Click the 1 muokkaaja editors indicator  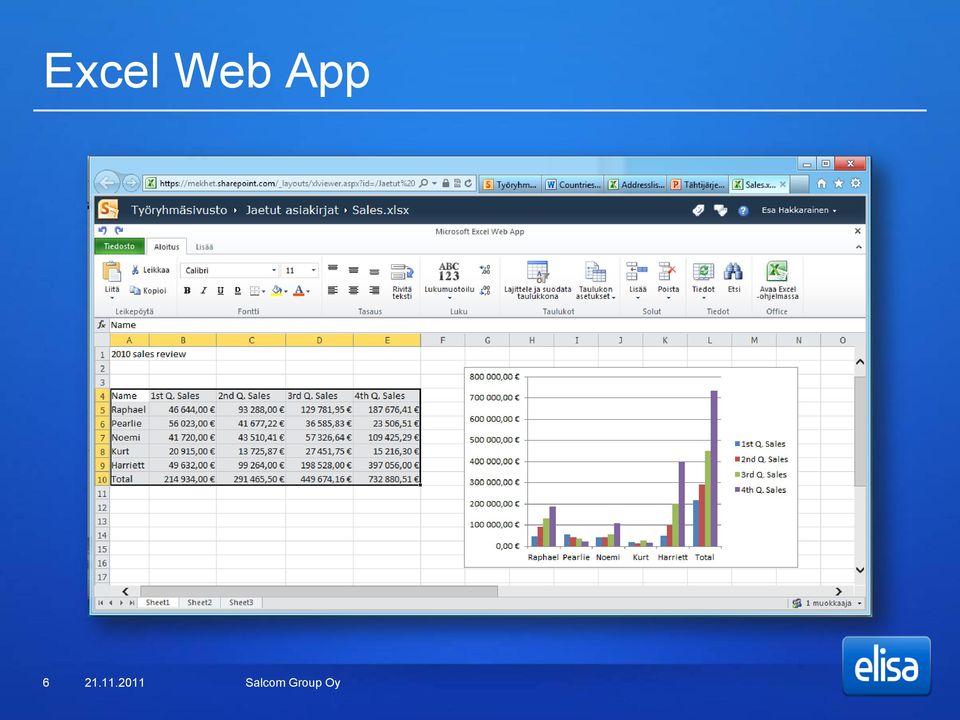(x=827, y=603)
